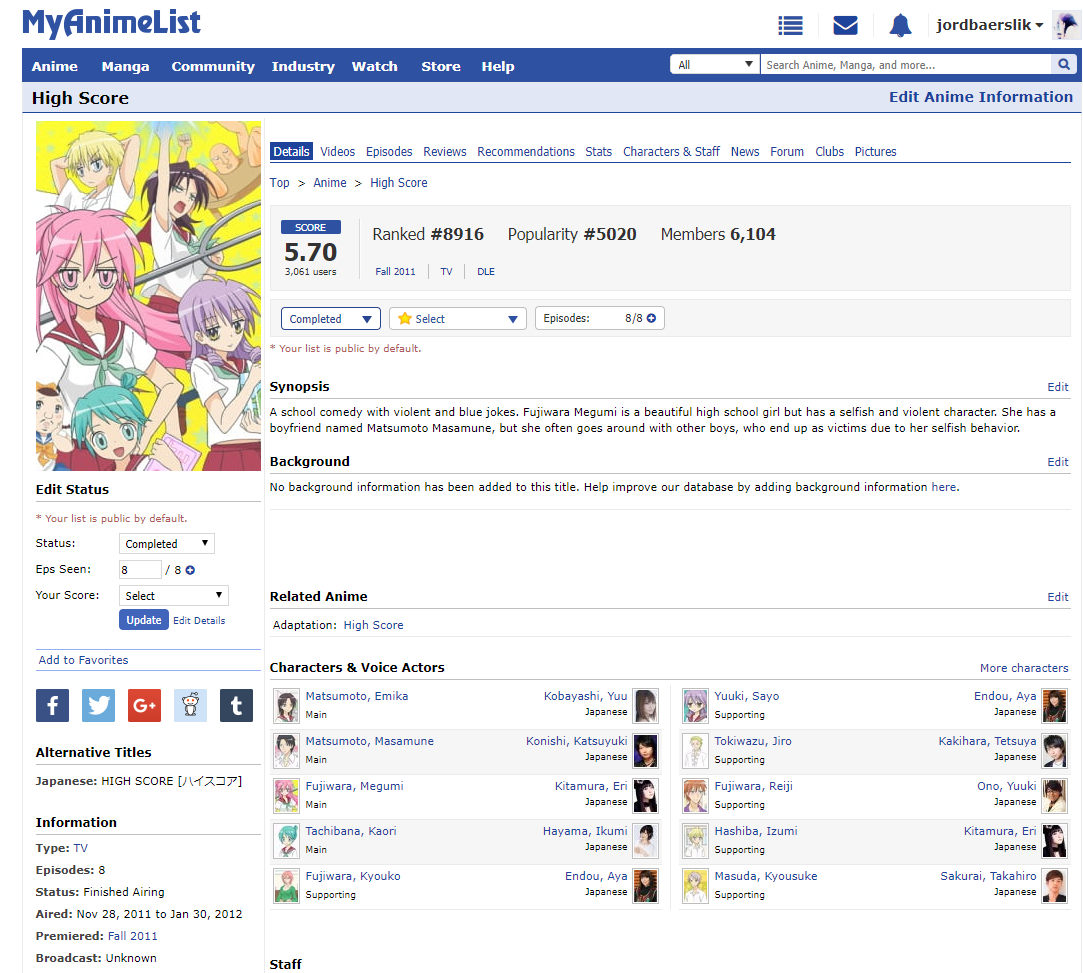Open the search category All dropdown
1083x973 pixels.
pos(715,64)
